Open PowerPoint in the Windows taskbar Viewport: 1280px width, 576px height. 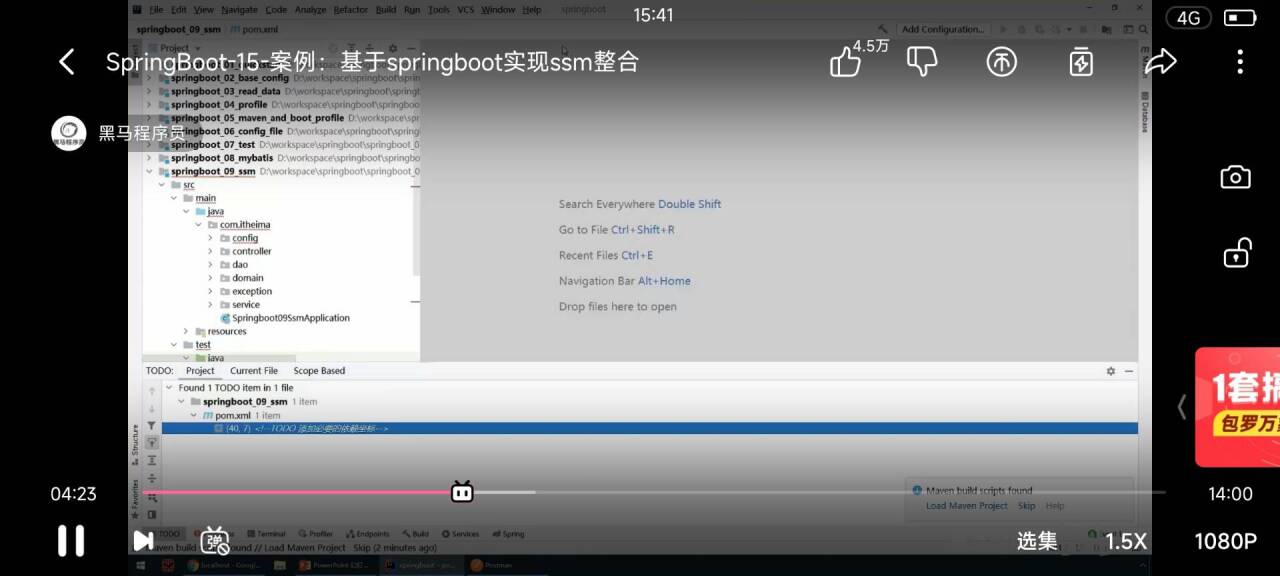click(x=336, y=565)
